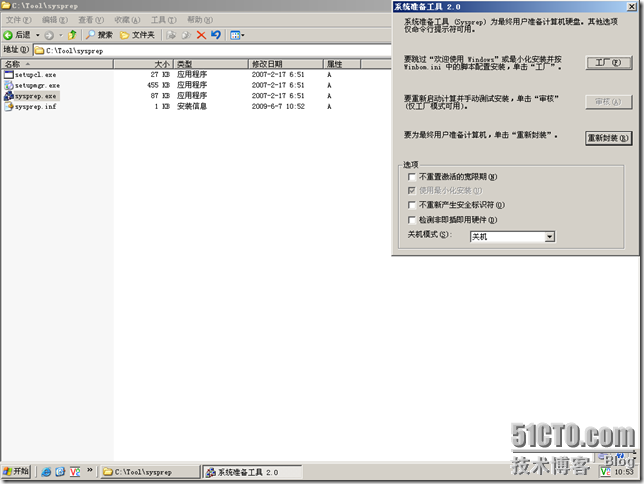Screen dimensions: 644x484
Task: Click the 2009-6-7 10:52 date cell
Action: (x=278, y=106)
